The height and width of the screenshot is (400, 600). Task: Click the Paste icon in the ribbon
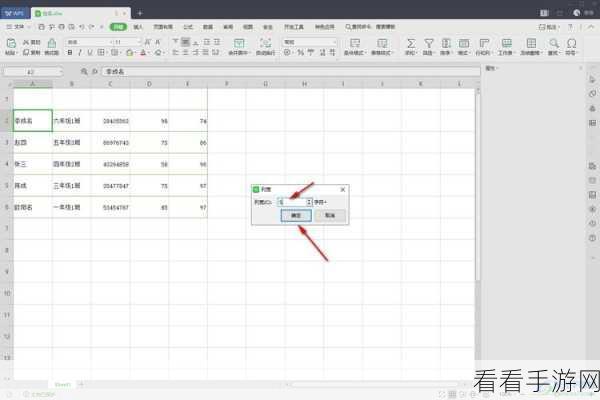click(11, 43)
